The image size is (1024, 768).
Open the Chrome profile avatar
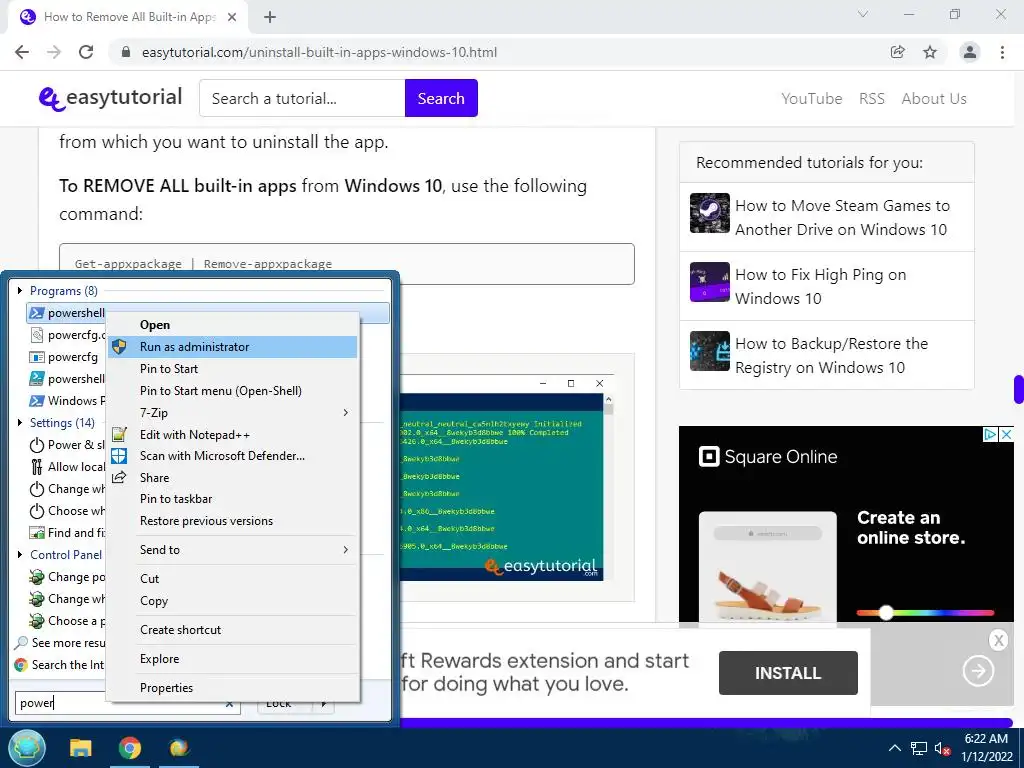pyautogui.click(x=970, y=52)
